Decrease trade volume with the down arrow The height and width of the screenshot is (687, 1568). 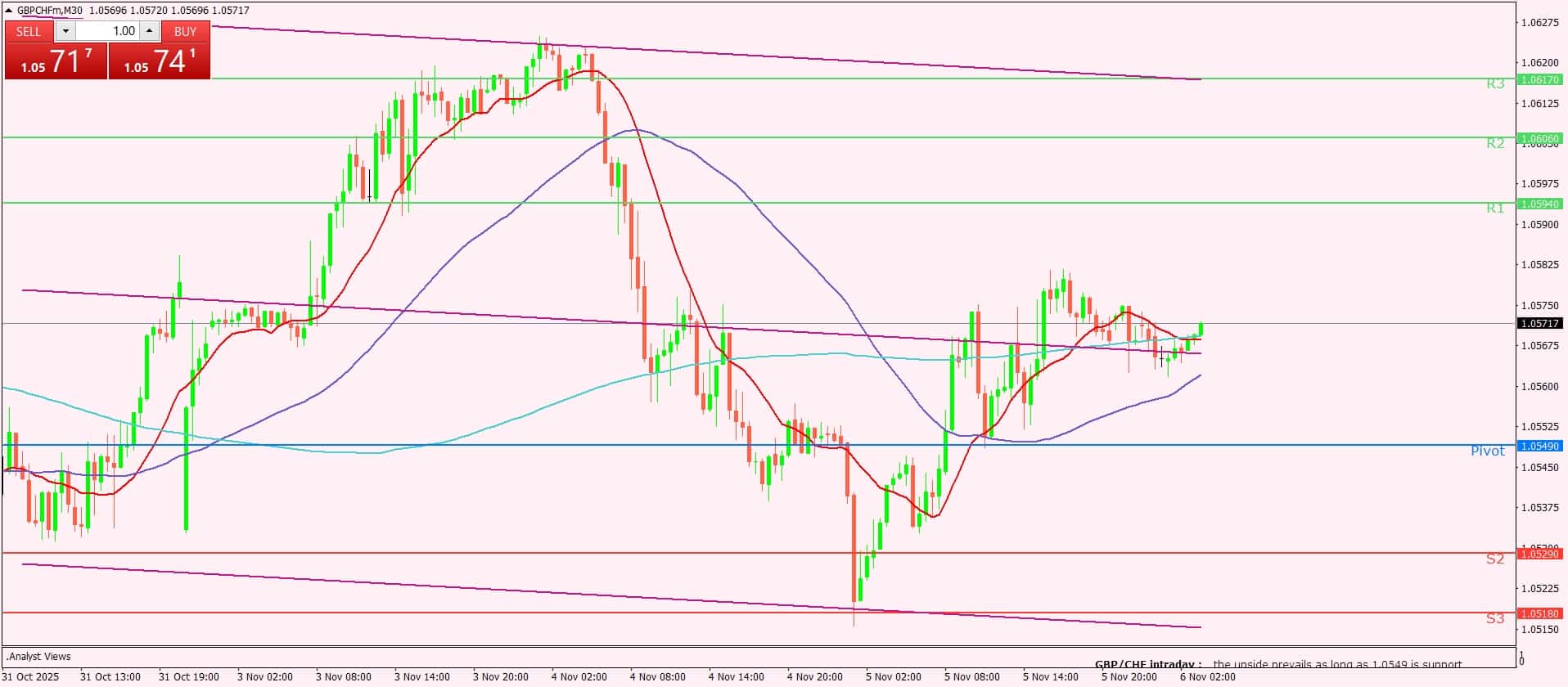[65, 31]
